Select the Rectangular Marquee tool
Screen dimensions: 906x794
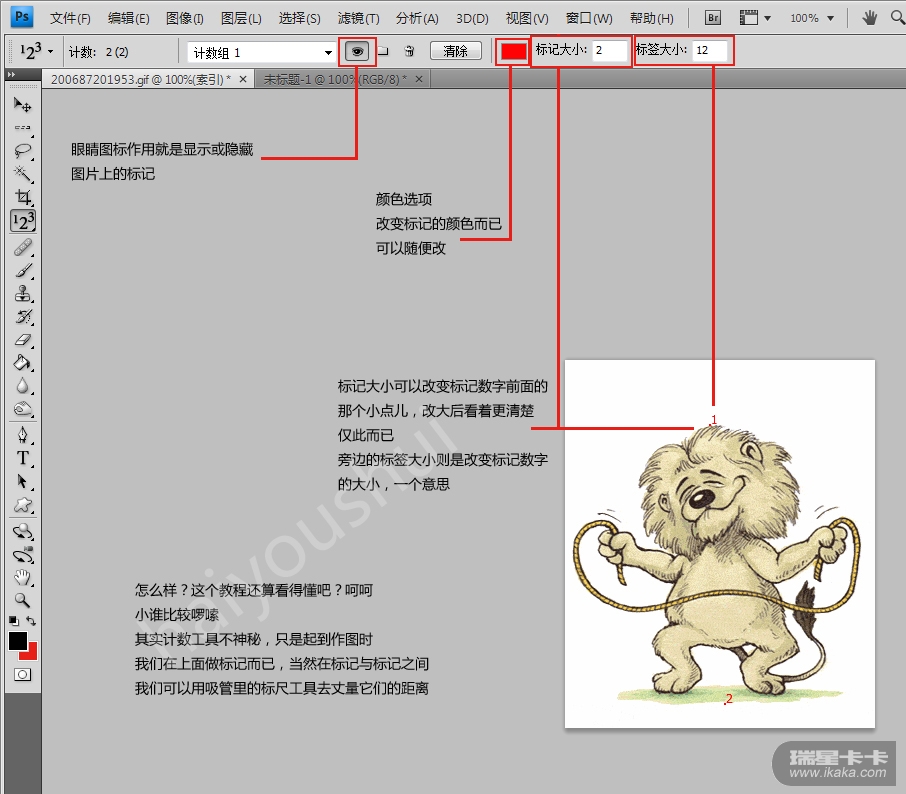pos(23,127)
